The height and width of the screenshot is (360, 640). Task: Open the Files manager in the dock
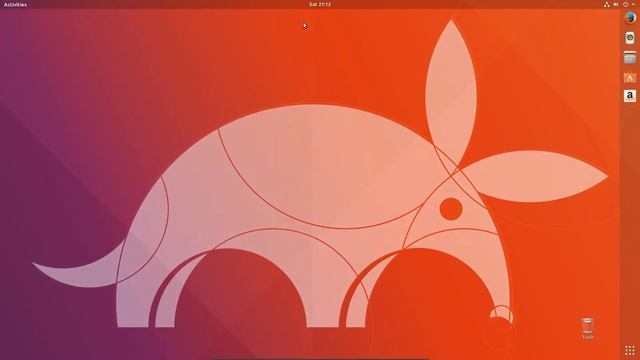click(x=630, y=58)
